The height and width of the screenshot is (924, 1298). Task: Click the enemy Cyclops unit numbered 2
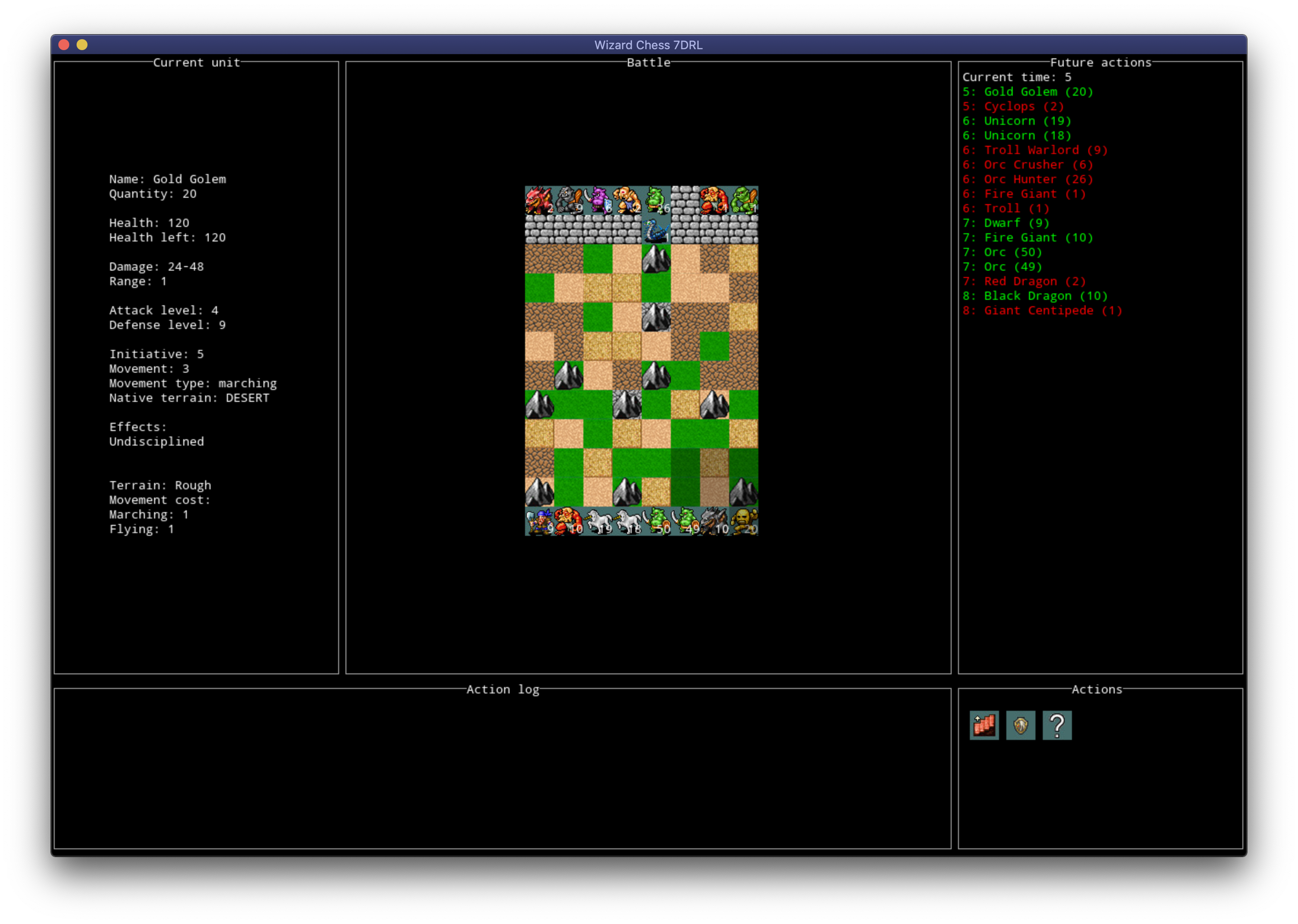627,200
